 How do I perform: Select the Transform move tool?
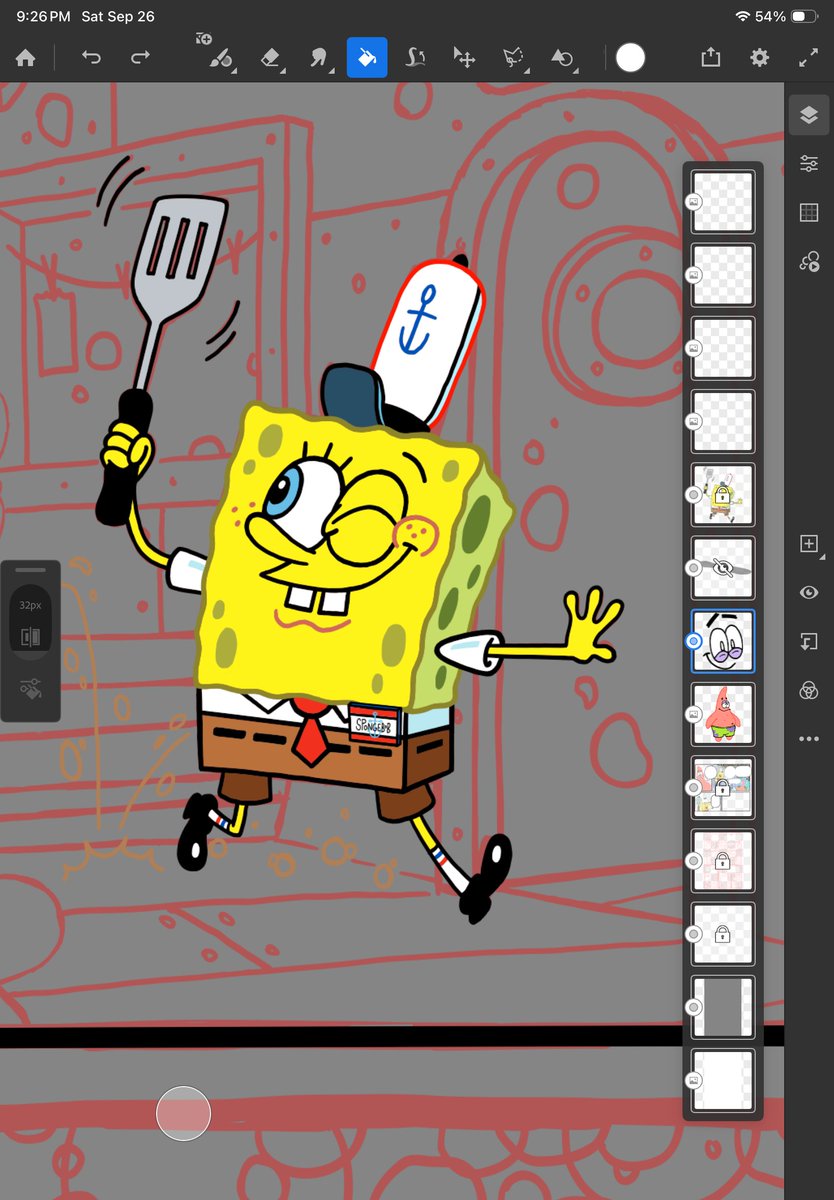(464, 58)
